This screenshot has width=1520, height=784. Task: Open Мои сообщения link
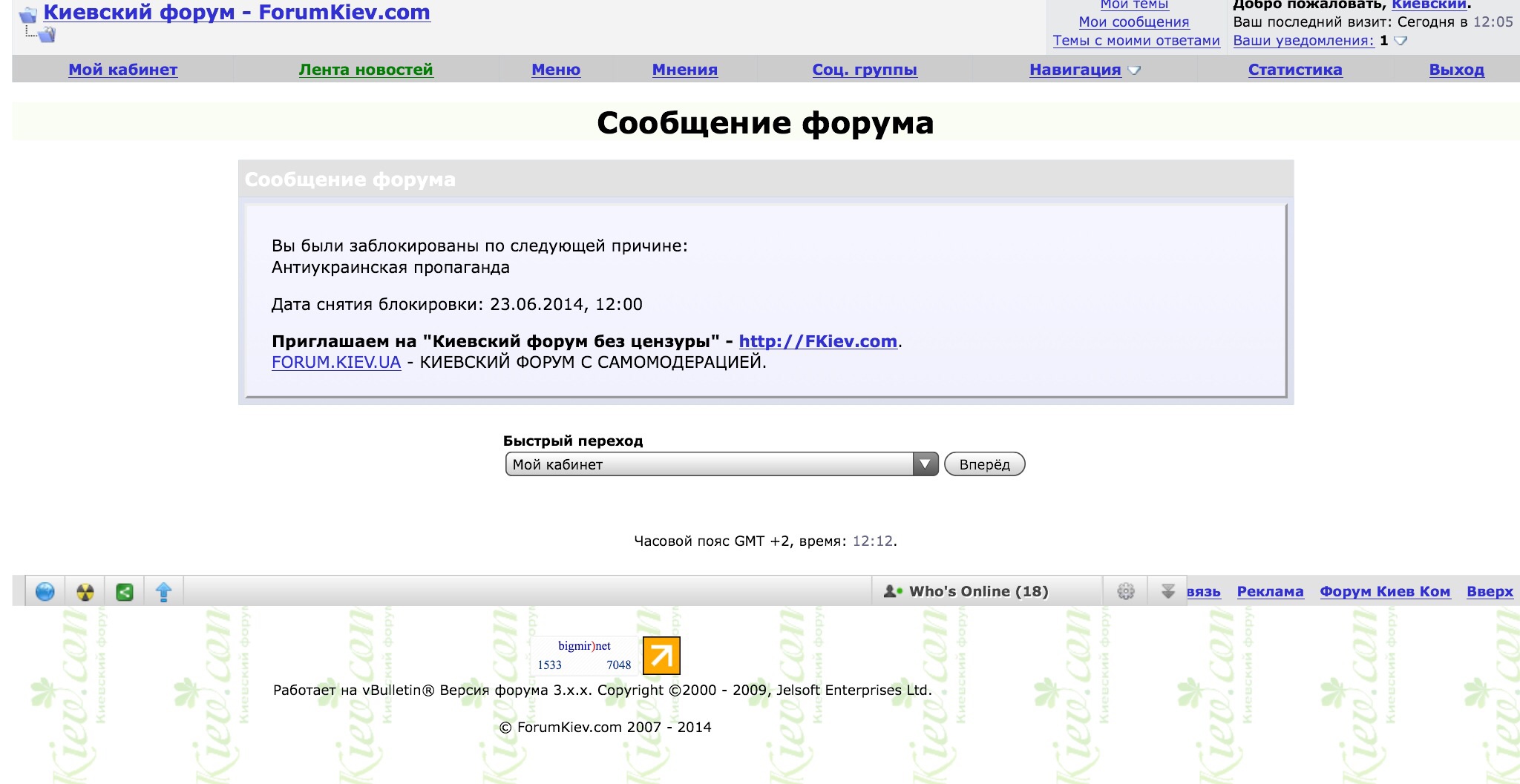[1134, 22]
